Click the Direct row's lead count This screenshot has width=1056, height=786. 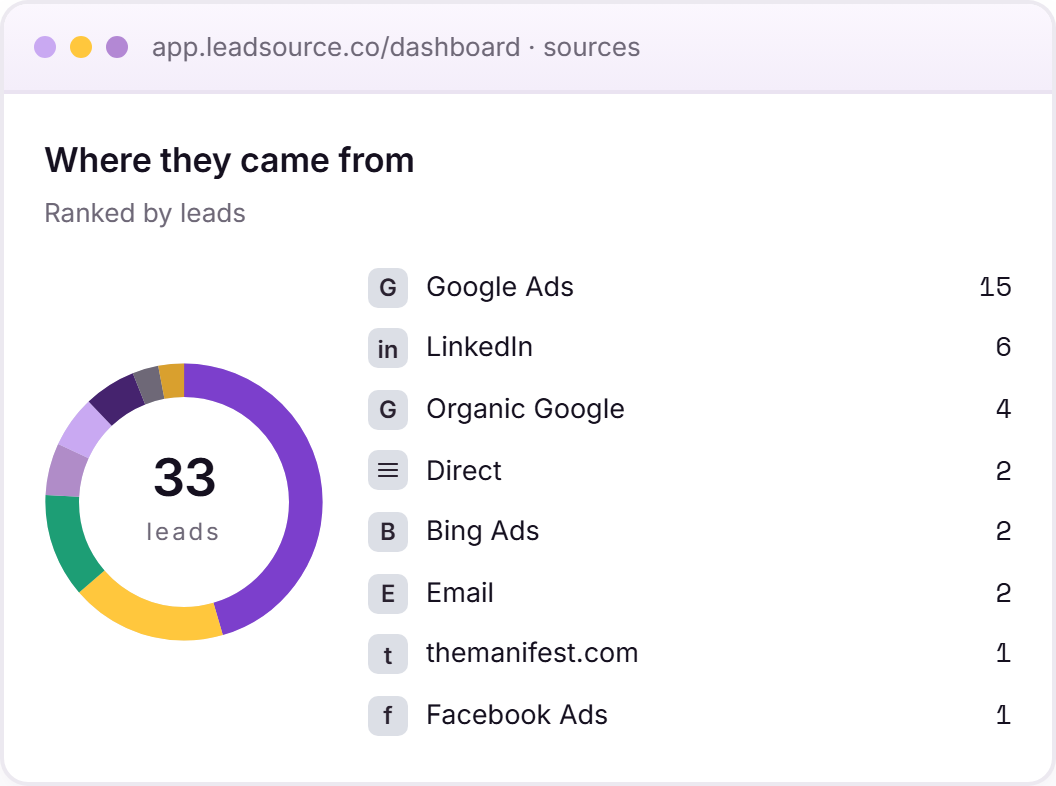point(1003,471)
